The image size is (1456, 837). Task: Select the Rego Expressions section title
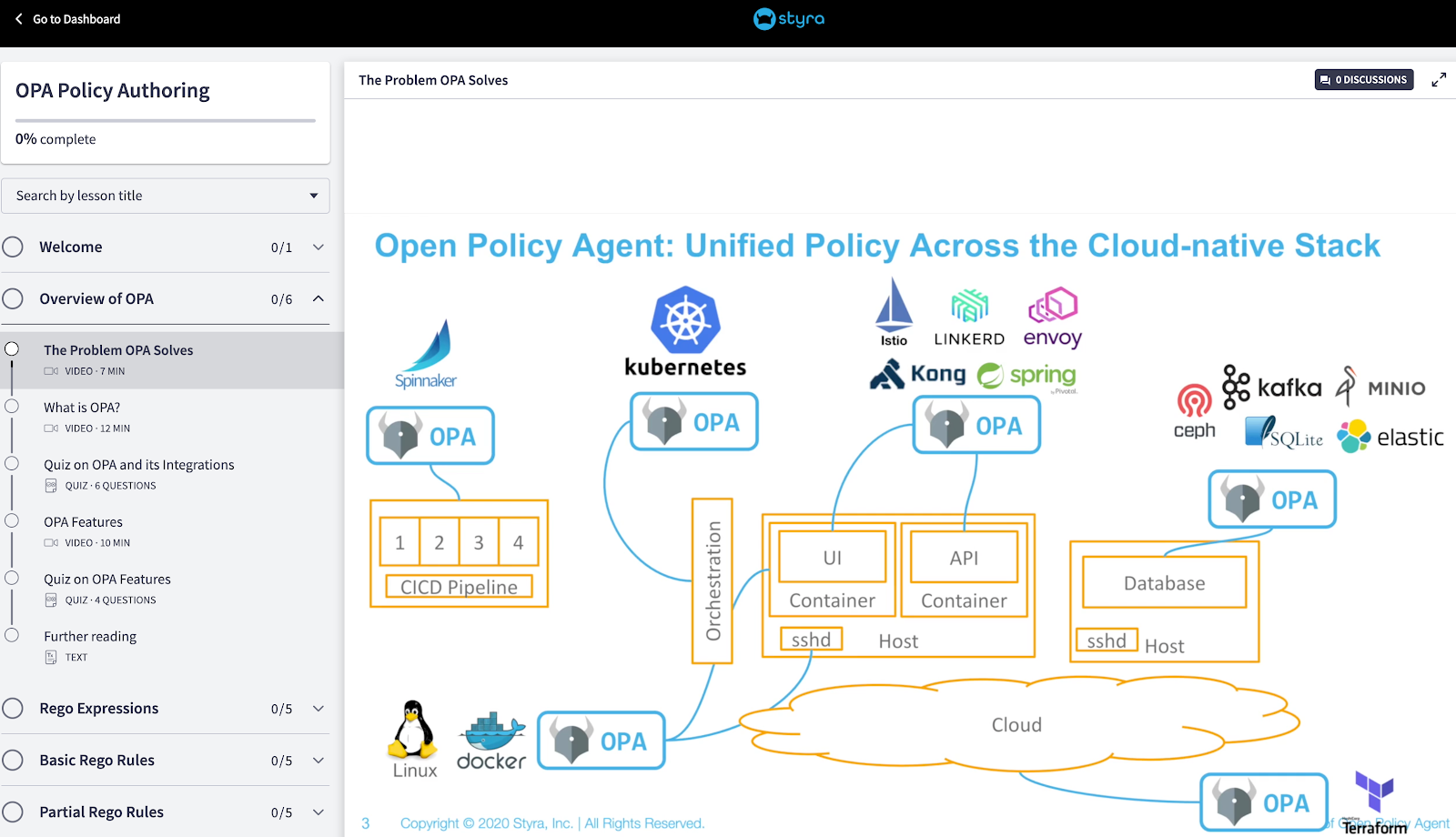(x=99, y=709)
